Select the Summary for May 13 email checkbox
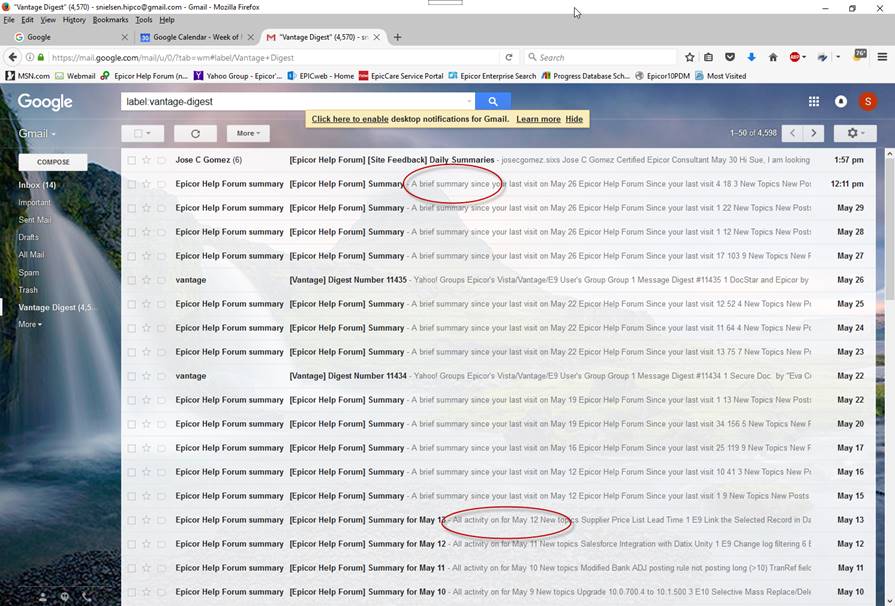Image resolution: width=895 pixels, height=606 pixels. [x=132, y=520]
